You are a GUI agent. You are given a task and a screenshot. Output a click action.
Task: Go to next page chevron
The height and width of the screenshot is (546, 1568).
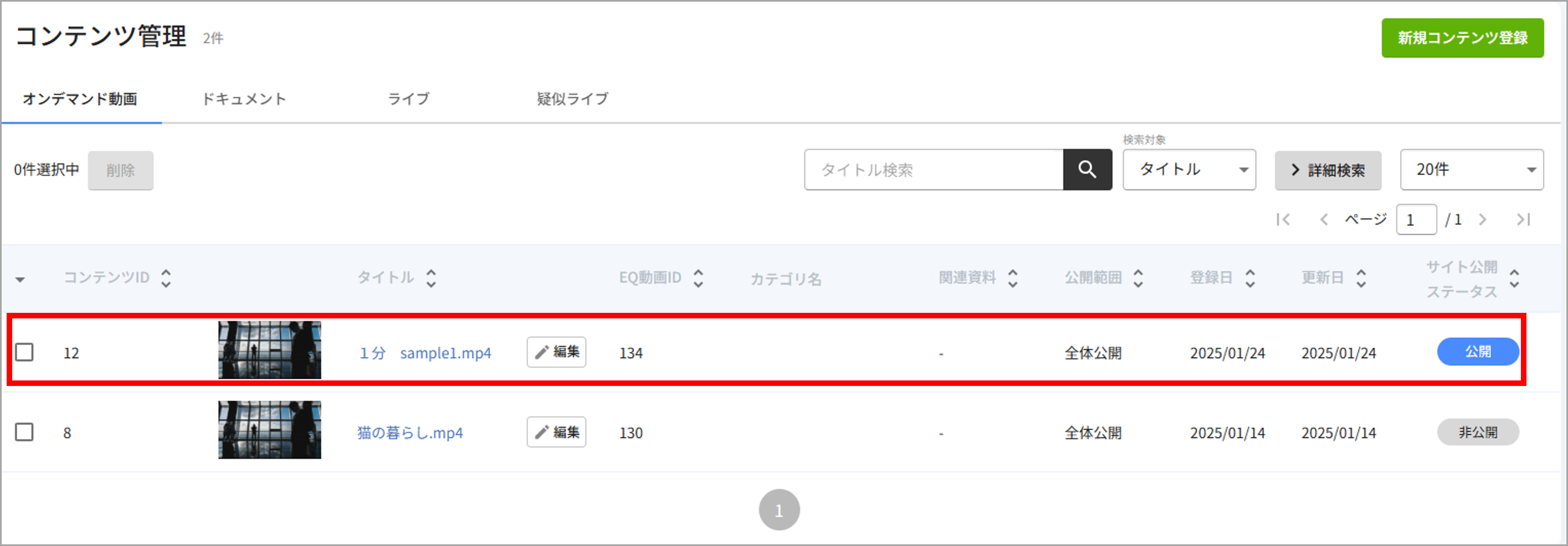tap(1483, 219)
